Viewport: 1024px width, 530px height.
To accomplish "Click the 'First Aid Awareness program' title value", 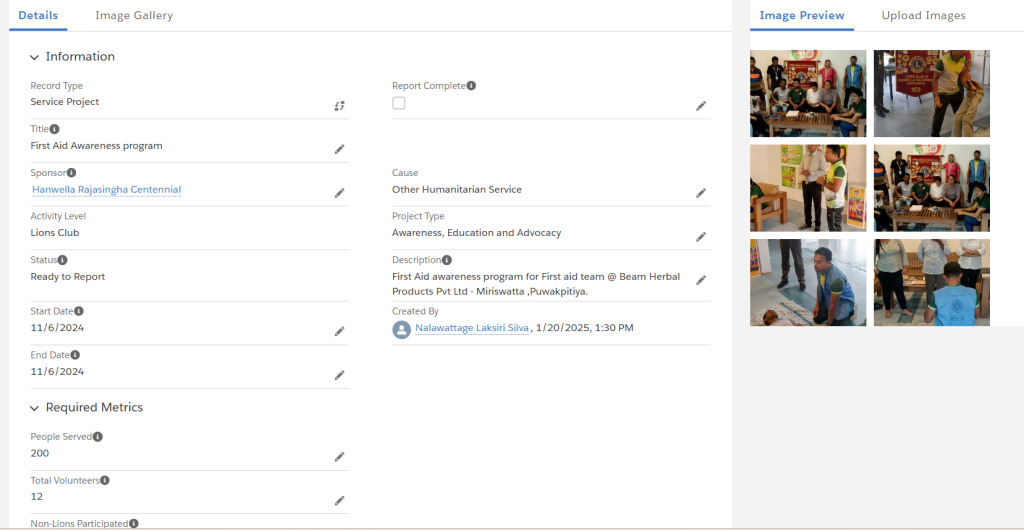I will [97, 146].
